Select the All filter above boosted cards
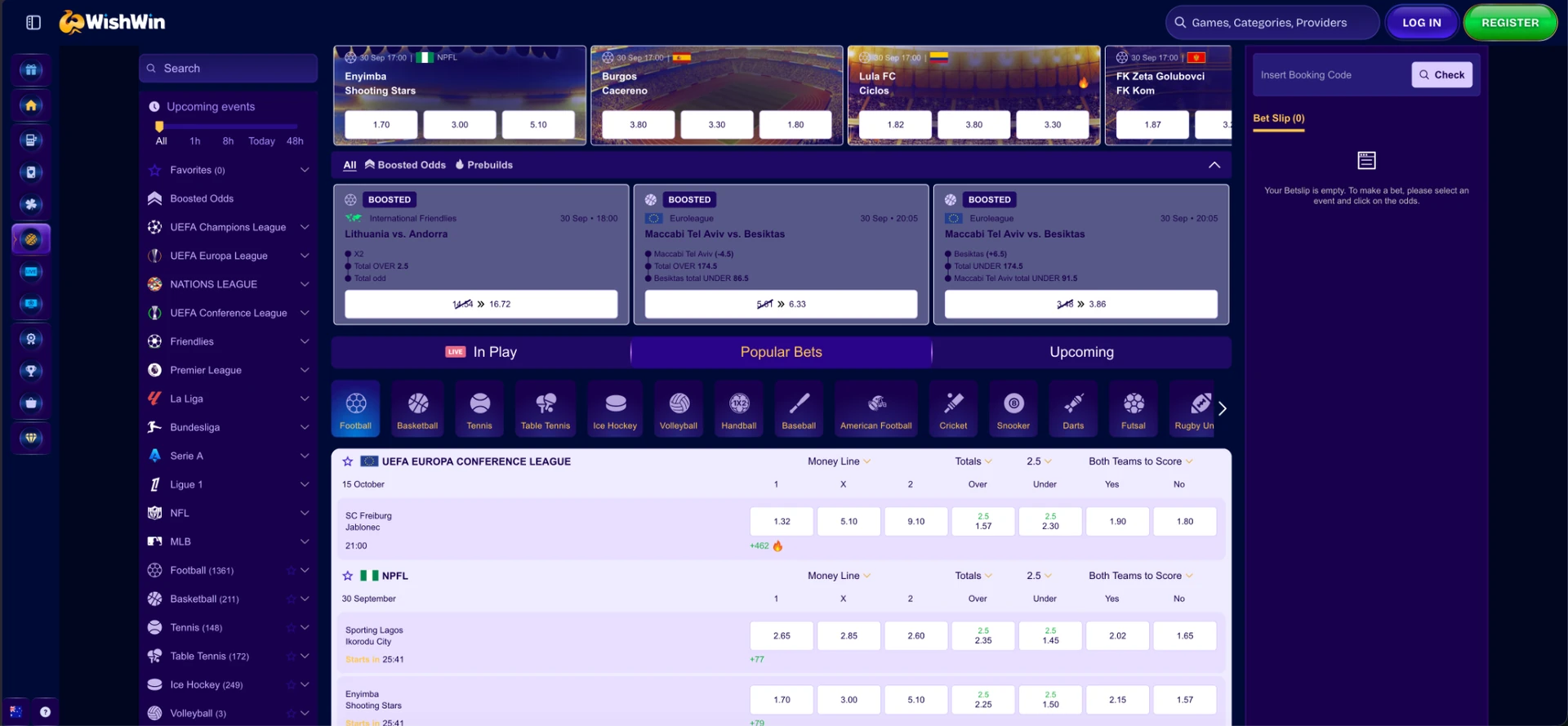This screenshot has width=1568, height=726. pyautogui.click(x=350, y=165)
